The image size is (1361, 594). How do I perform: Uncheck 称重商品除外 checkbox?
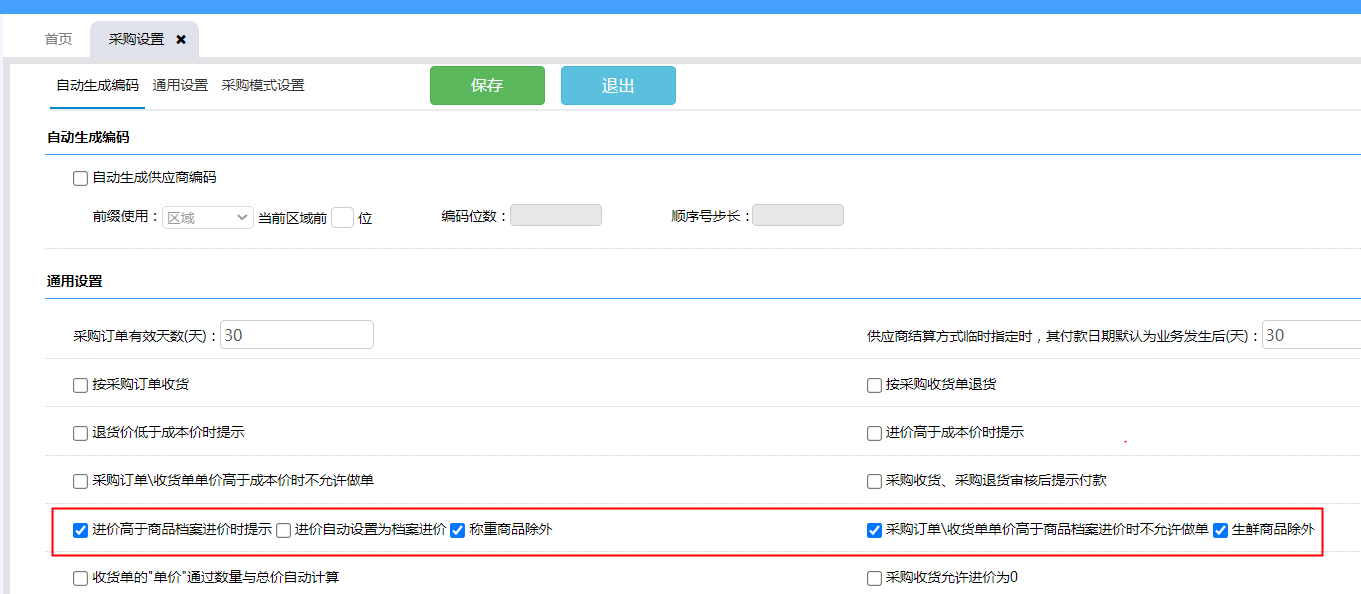[457, 530]
